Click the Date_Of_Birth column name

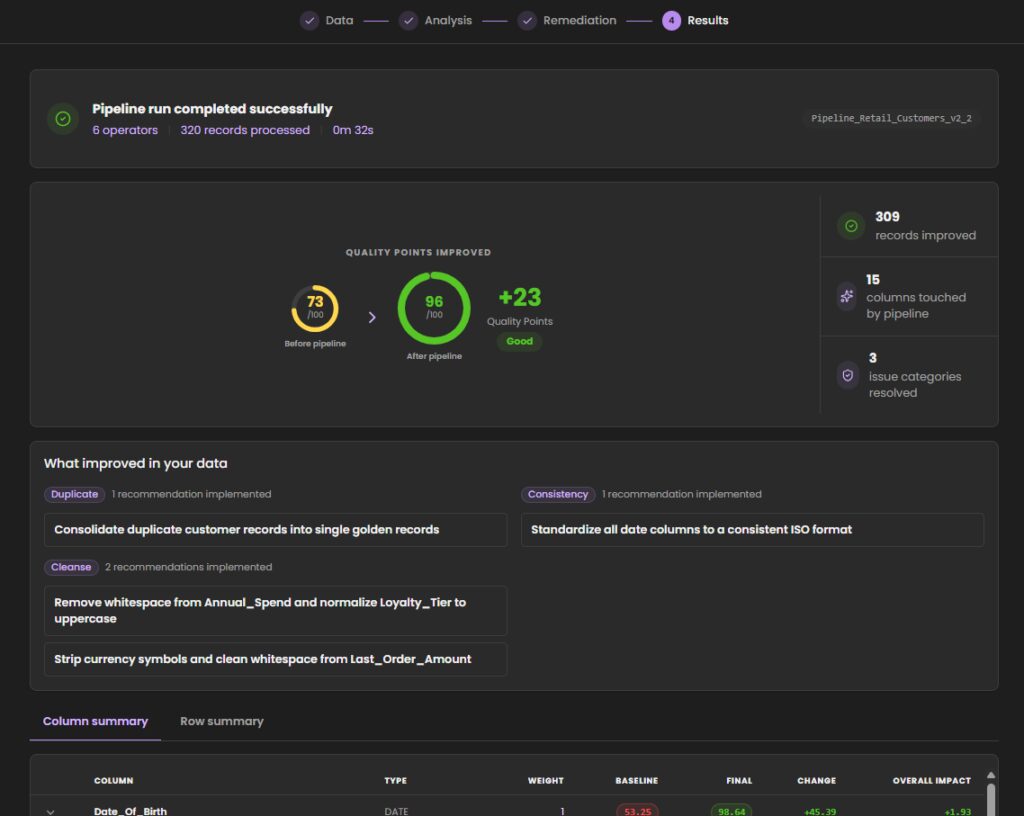[131, 811]
